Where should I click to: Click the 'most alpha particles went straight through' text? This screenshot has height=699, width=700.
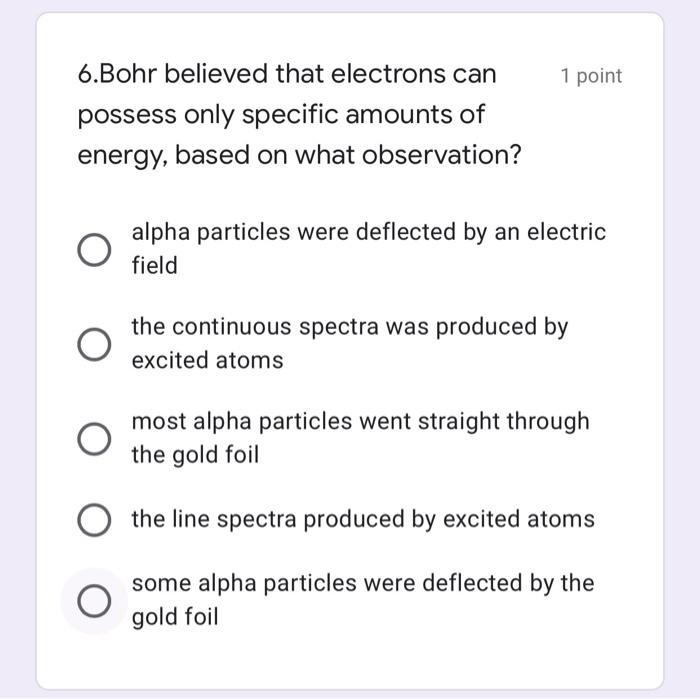(360, 422)
